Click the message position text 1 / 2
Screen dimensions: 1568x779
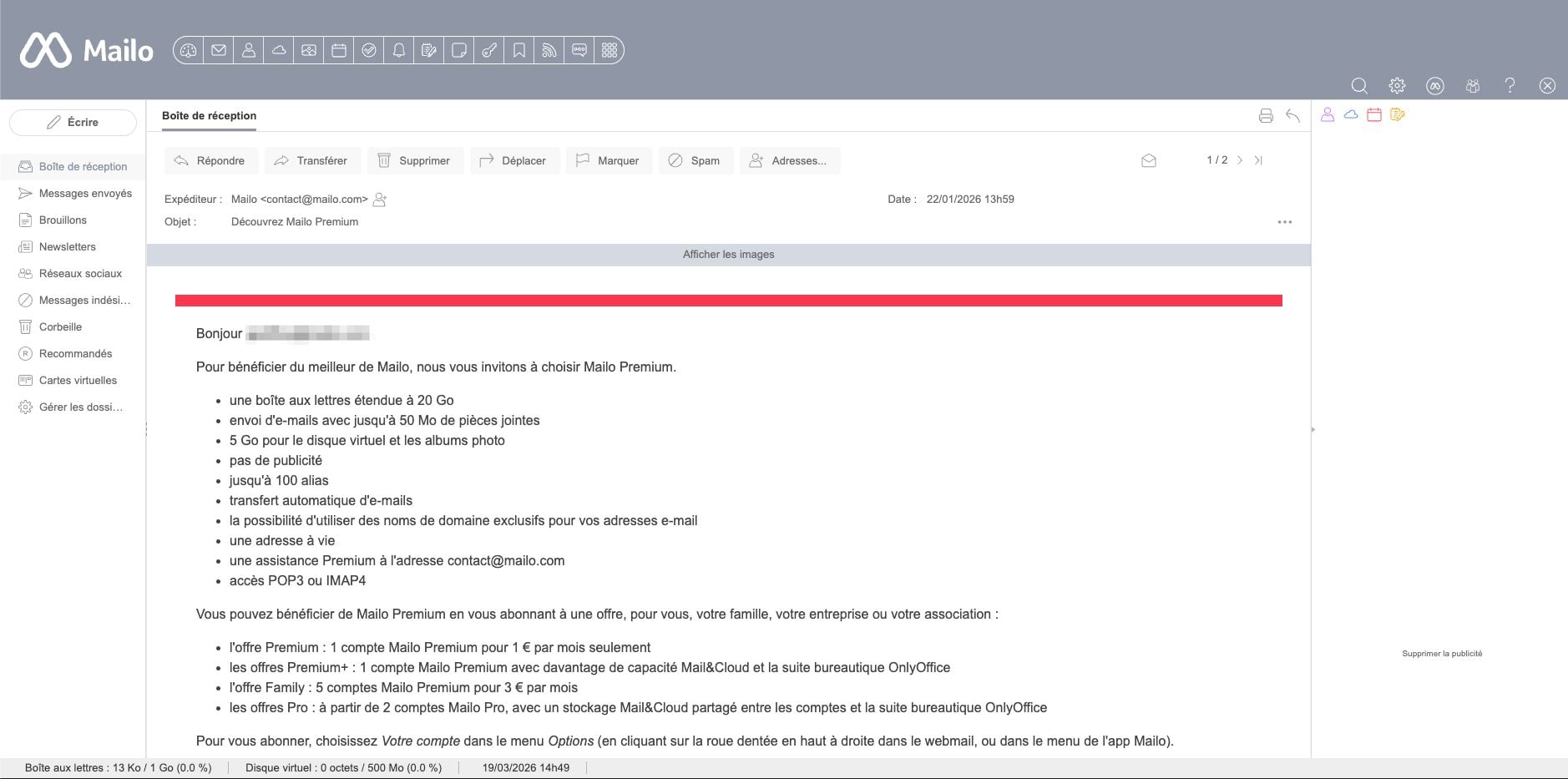[x=1217, y=160]
